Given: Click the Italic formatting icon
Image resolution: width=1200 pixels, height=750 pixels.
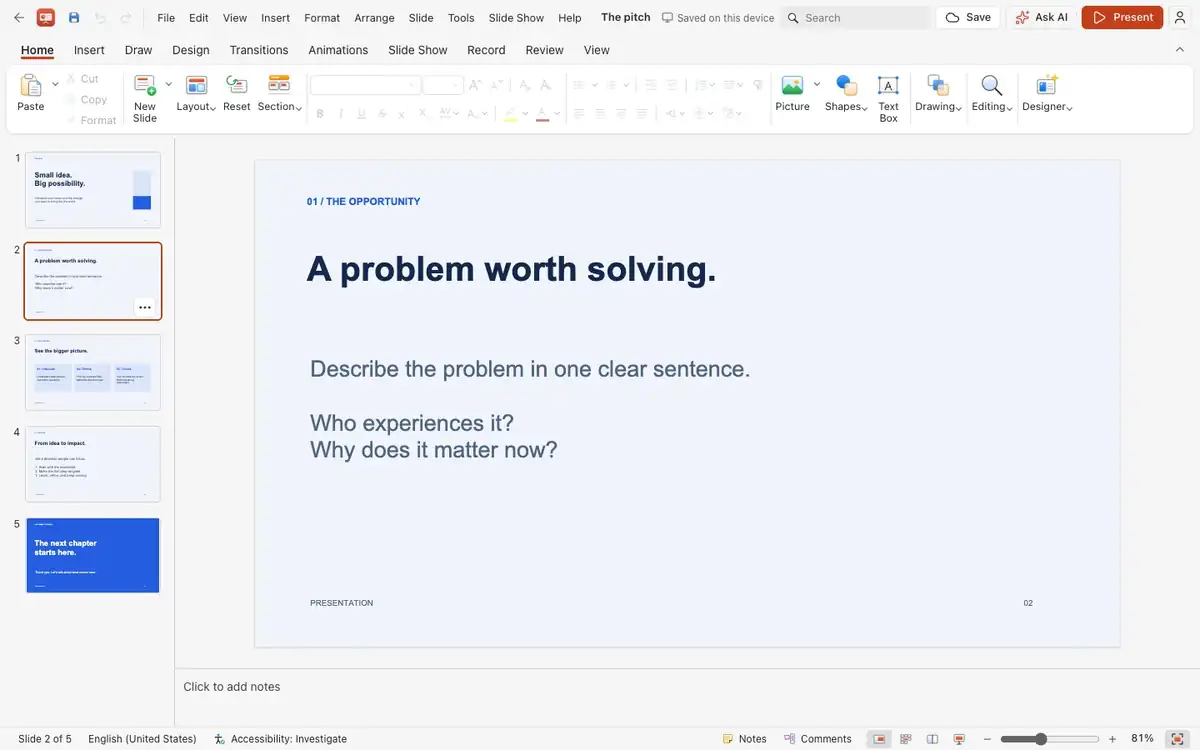Looking at the screenshot, I should pyautogui.click(x=342, y=114).
